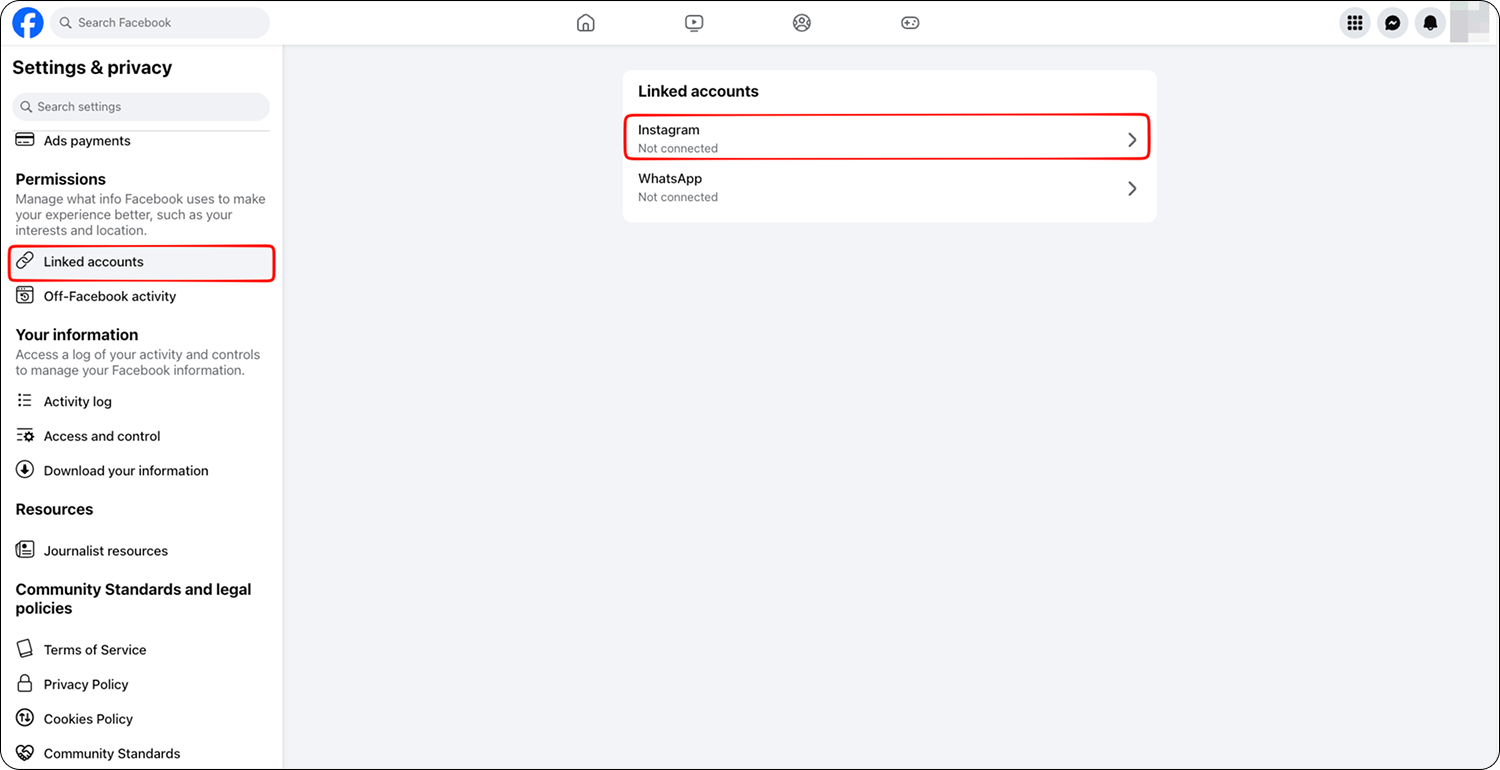The height and width of the screenshot is (770, 1500).
Task: Open the Gaming controller icon
Action: (x=910, y=22)
